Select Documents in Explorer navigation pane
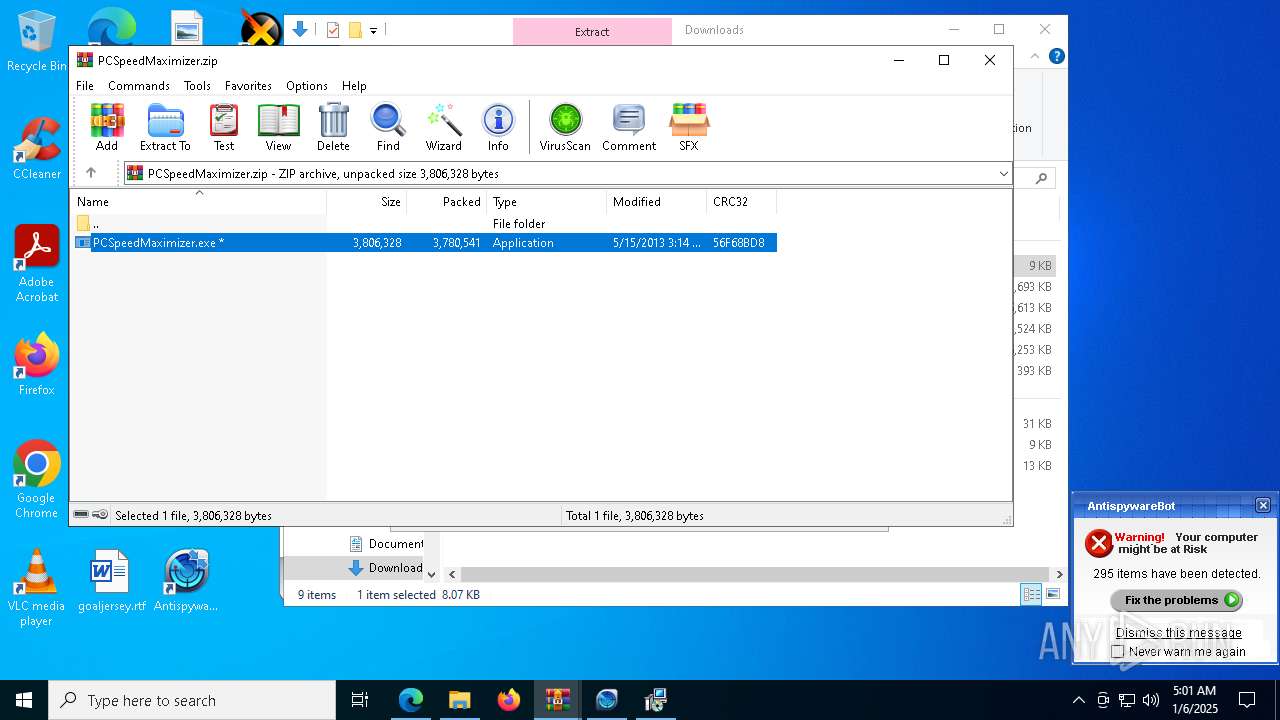Image resolution: width=1280 pixels, height=720 pixels. (385, 544)
